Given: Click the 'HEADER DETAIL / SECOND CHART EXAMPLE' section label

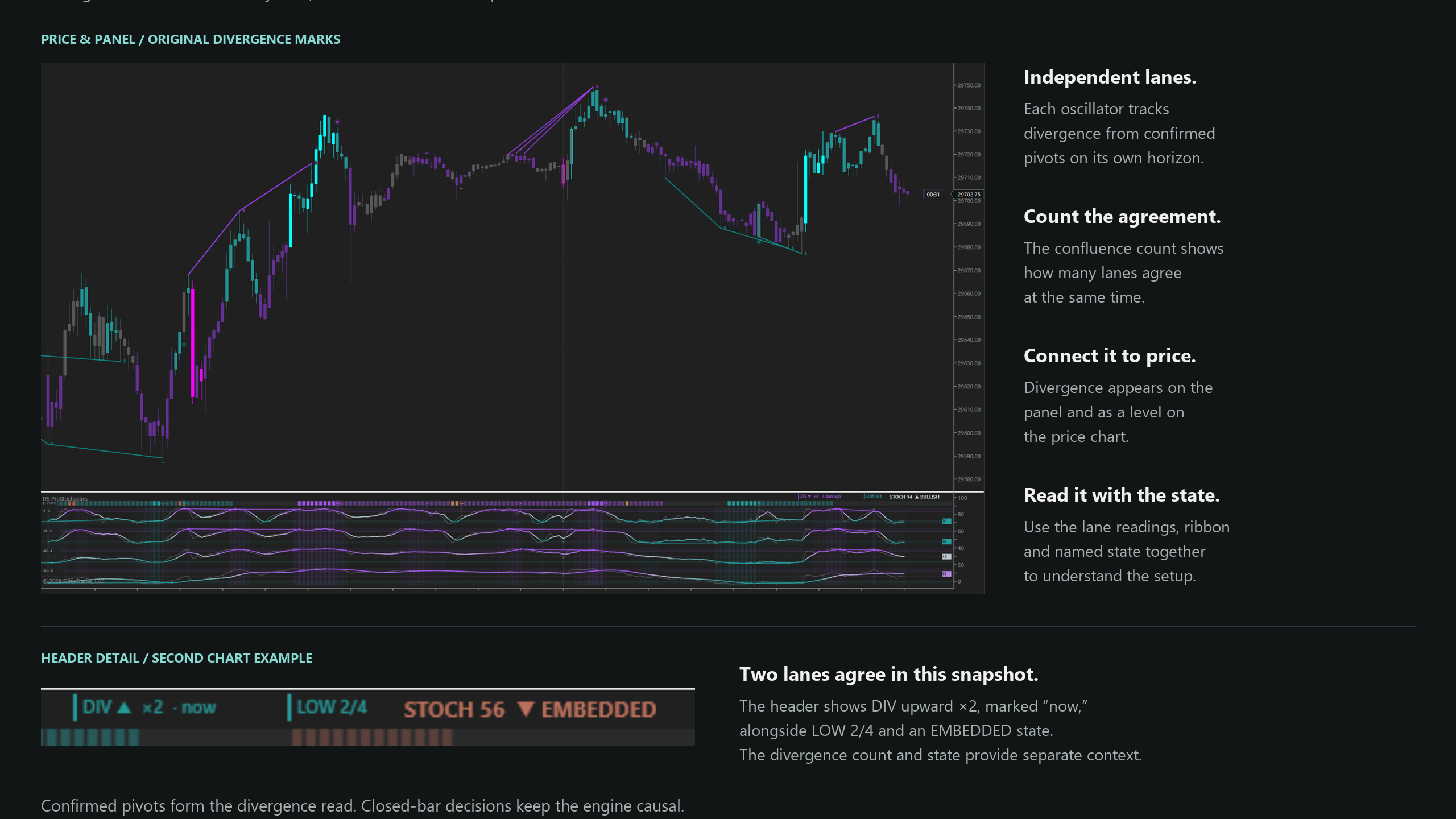Looking at the screenshot, I should (176, 658).
